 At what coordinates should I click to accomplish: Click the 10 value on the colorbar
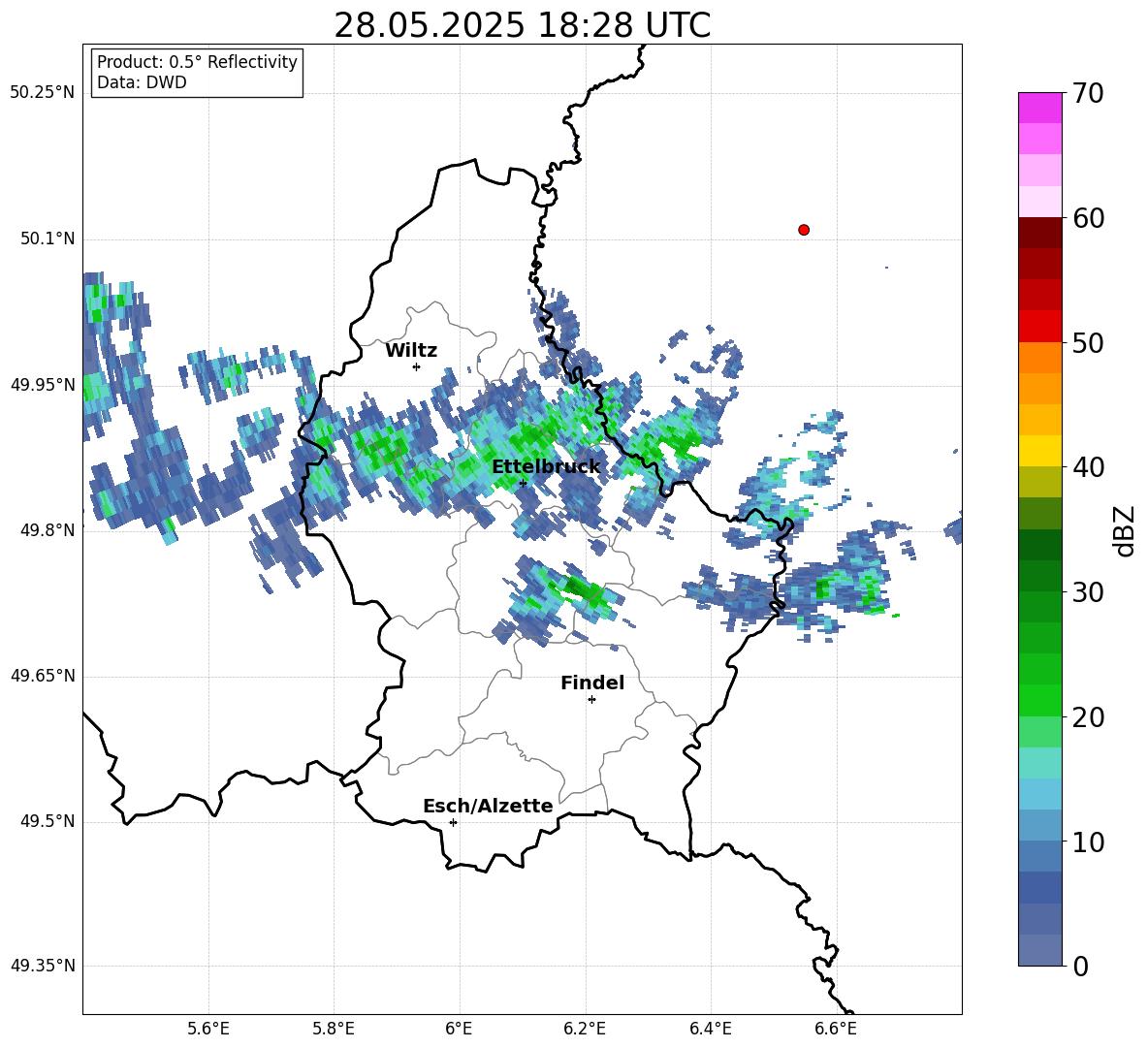[x=1088, y=842]
